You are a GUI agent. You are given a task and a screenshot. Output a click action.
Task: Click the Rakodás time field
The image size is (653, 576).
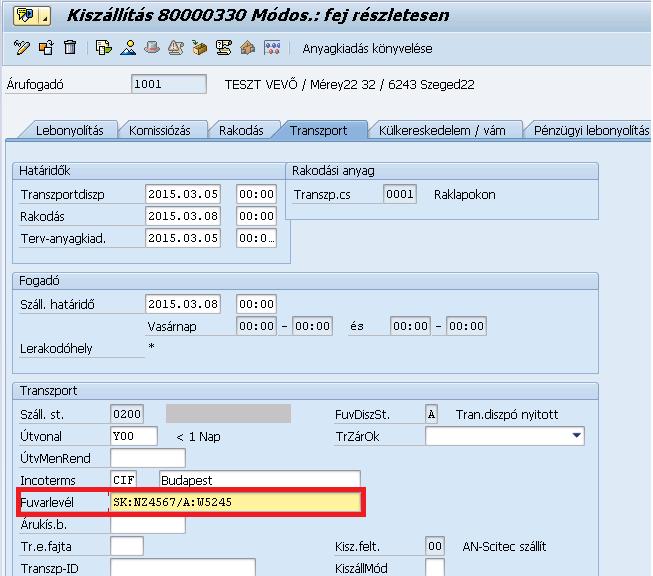(256, 216)
